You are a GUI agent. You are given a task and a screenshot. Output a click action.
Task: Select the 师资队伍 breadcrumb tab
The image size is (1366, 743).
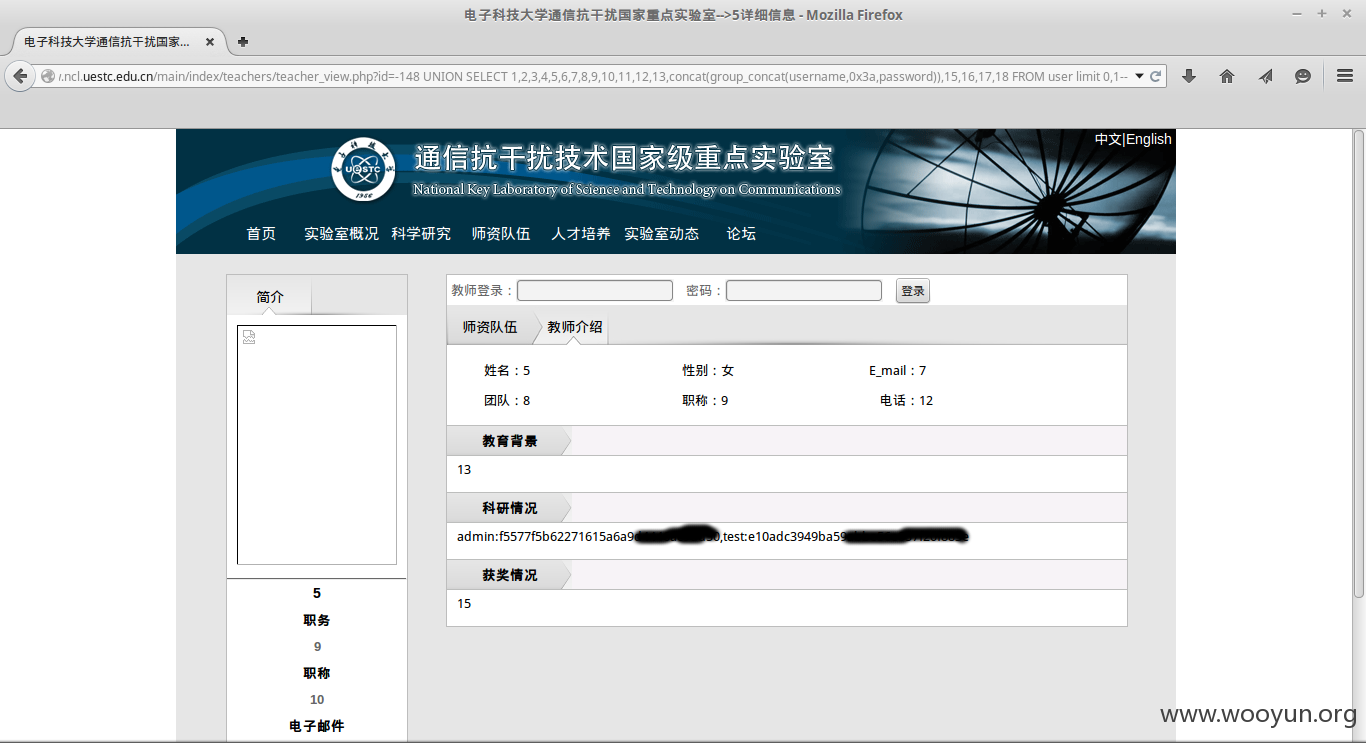pyautogui.click(x=490, y=327)
